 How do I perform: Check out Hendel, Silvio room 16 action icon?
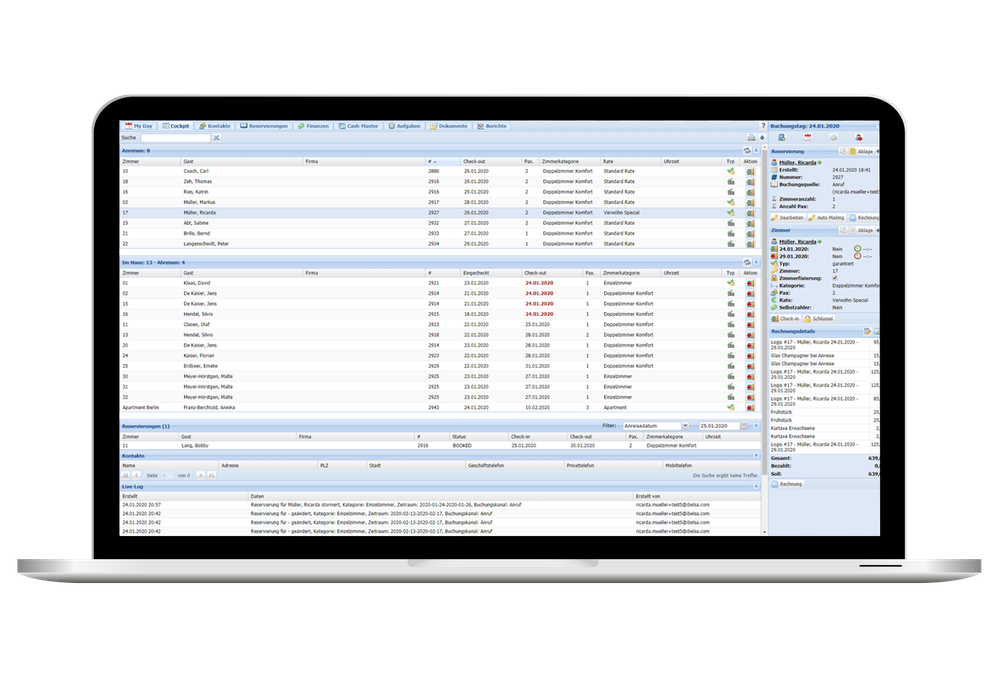pyautogui.click(x=751, y=314)
